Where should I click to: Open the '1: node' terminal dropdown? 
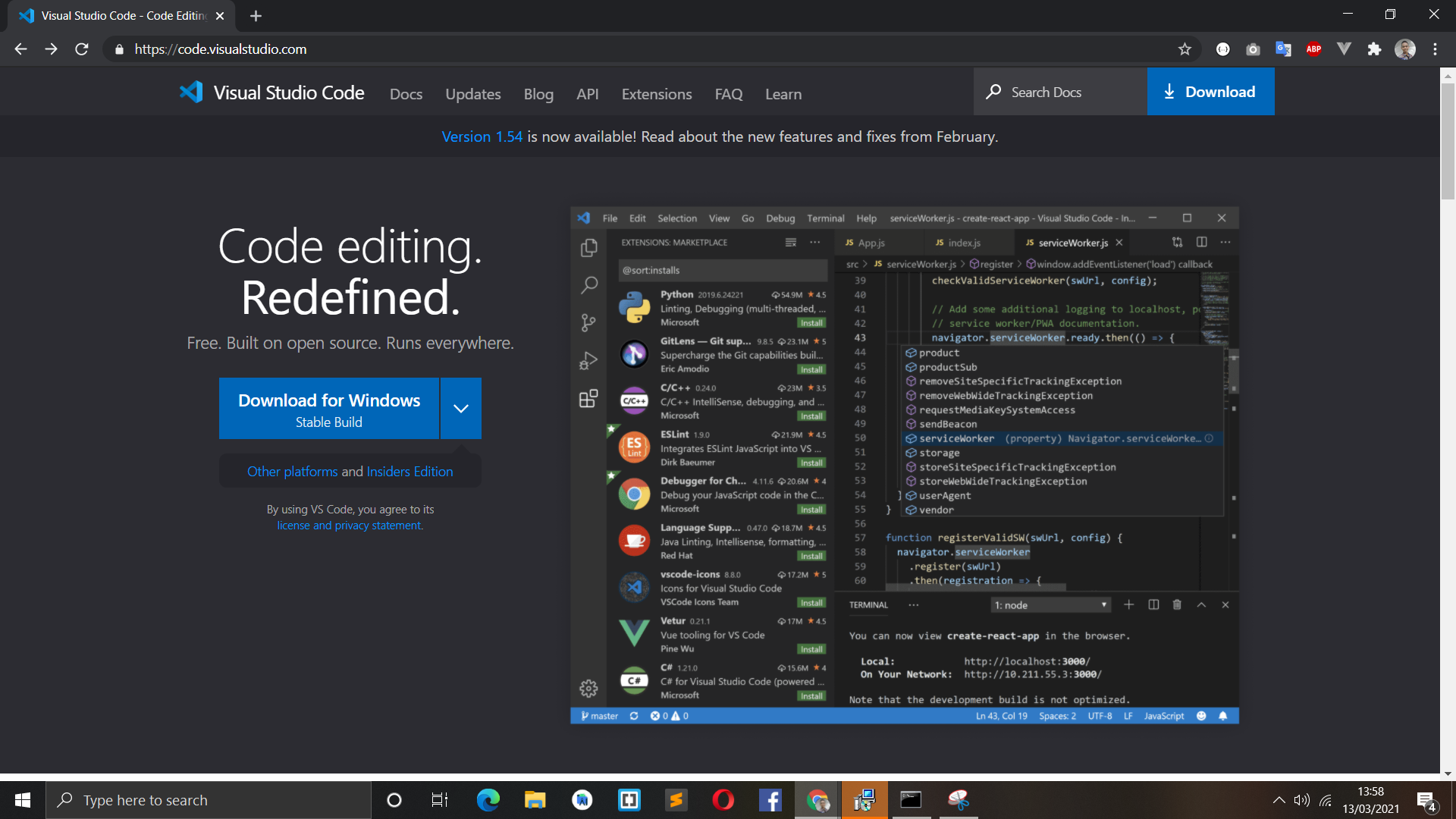1050,604
